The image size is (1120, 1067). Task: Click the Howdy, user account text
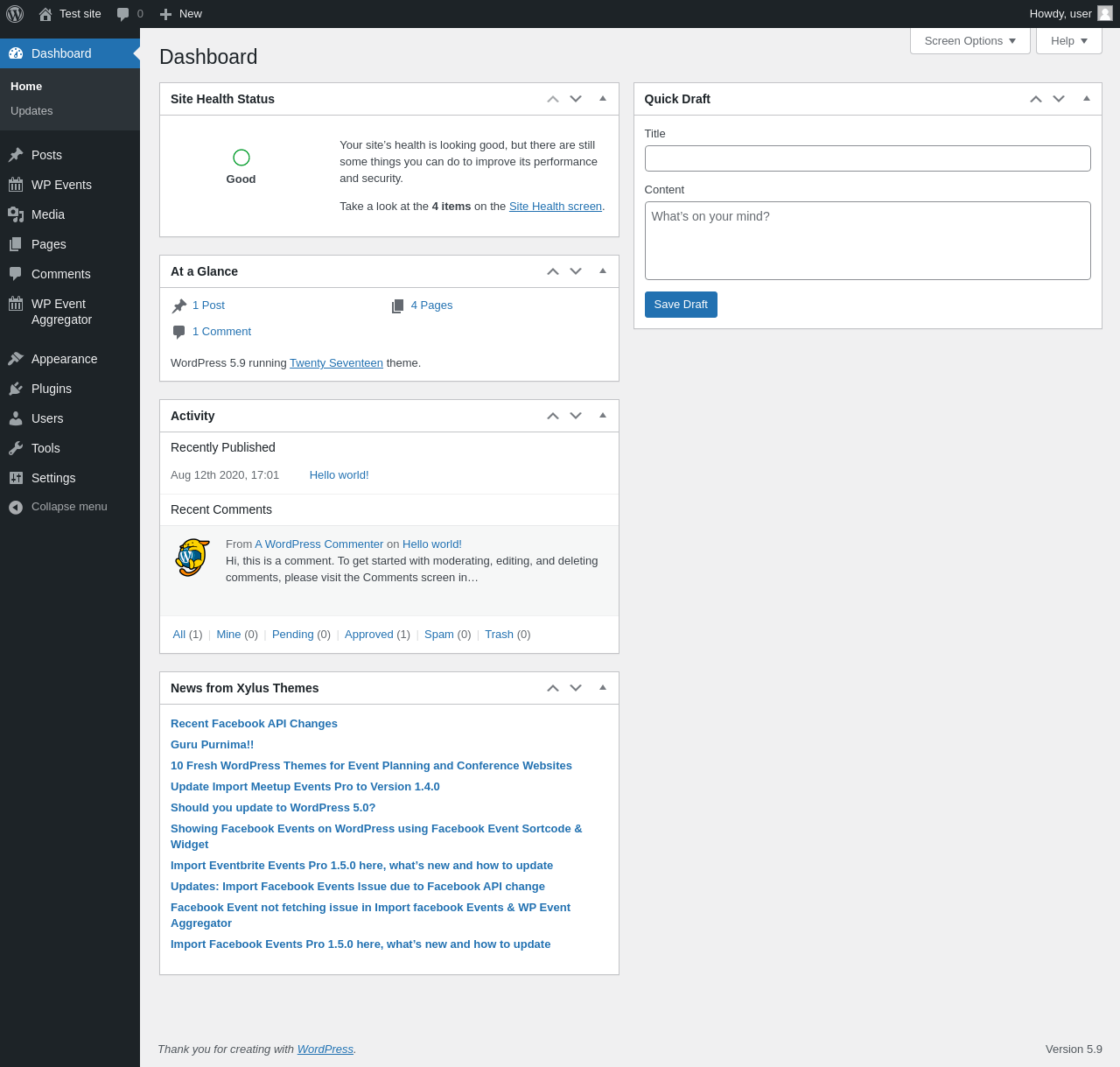point(1060,14)
